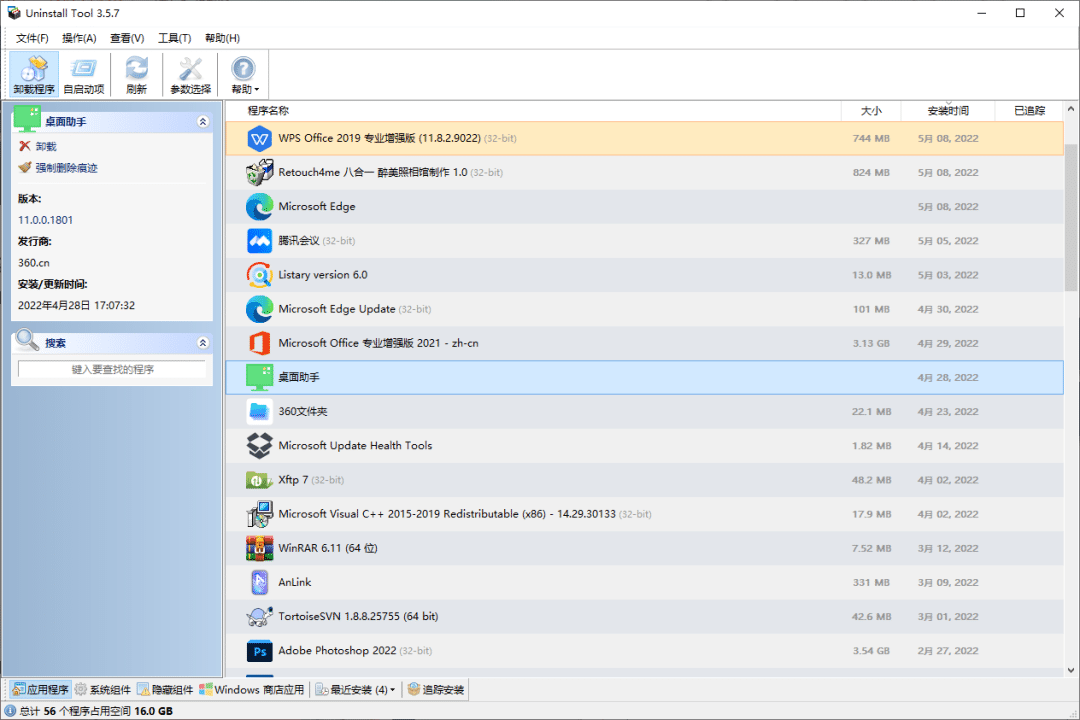Screen dimensions: 1080x720
Task: Click the program list scroll up arrow
Action: point(1071,109)
